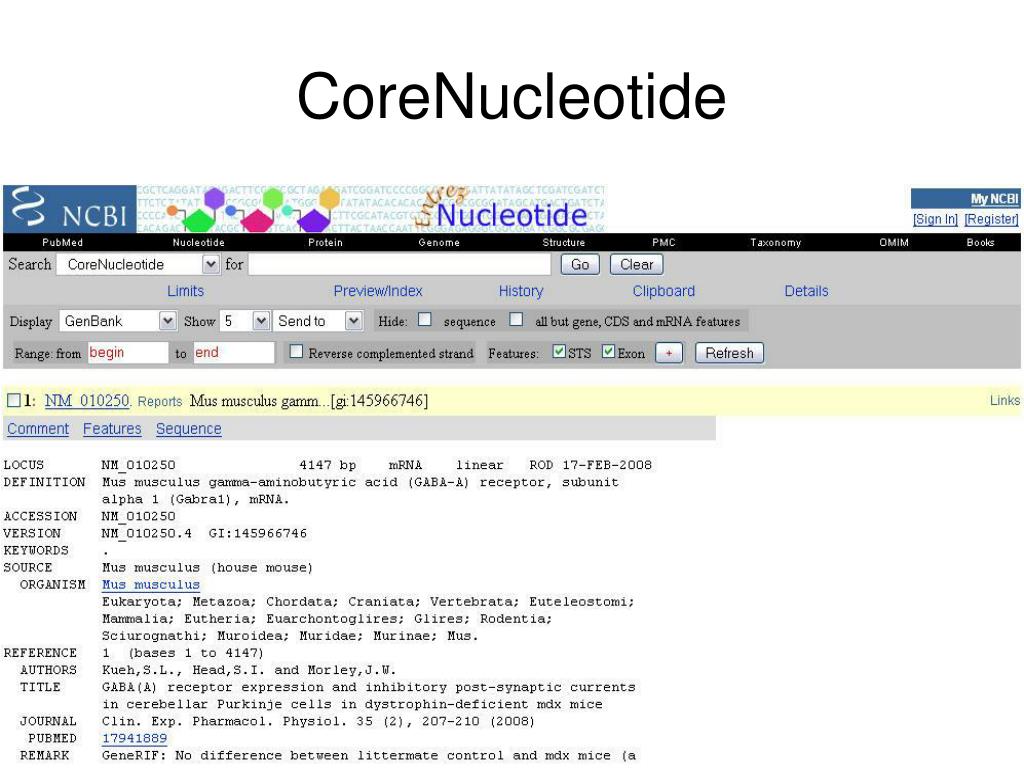Open Taxonomy in the navigation bar

(x=775, y=242)
